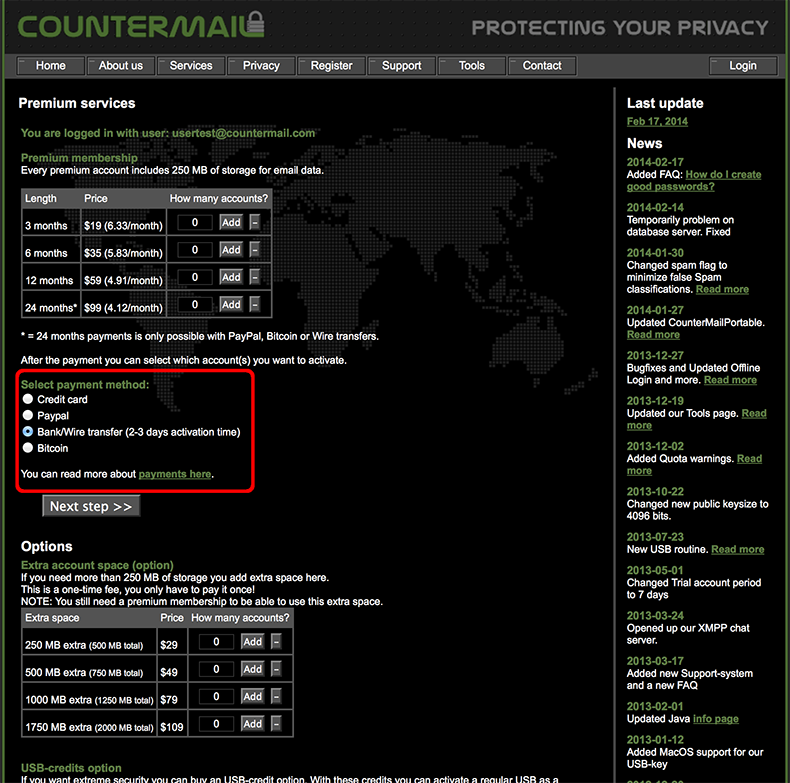Image resolution: width=790 pixels, height=783 pixels.
Task: Focus quantity field for 1000 MB extra
Action: [x=216, y=696]
